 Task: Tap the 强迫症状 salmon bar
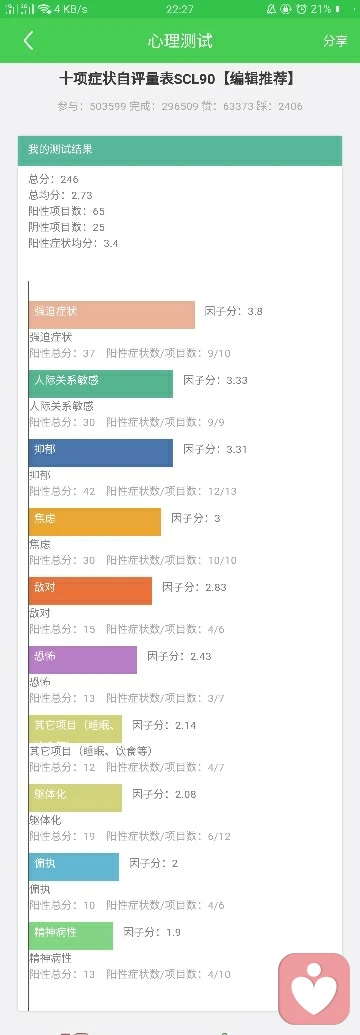pyautogui.click(x=112, y=315)
